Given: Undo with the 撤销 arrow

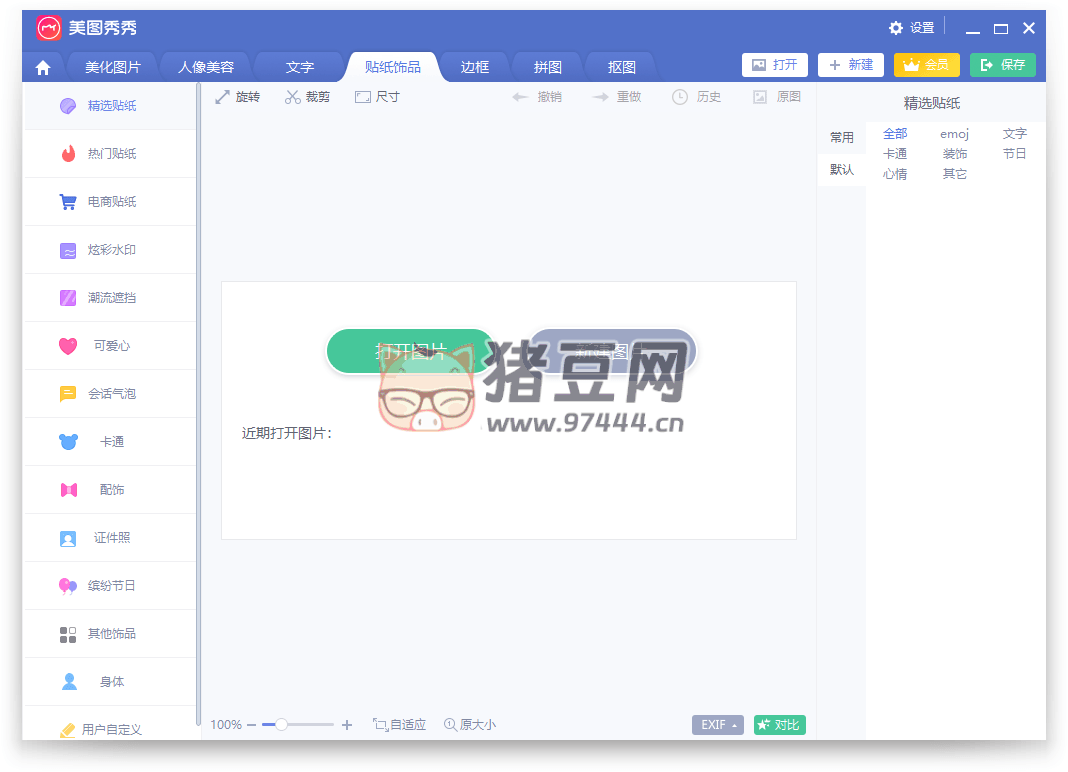Looking at the screenshot, I should coord(537,97).
